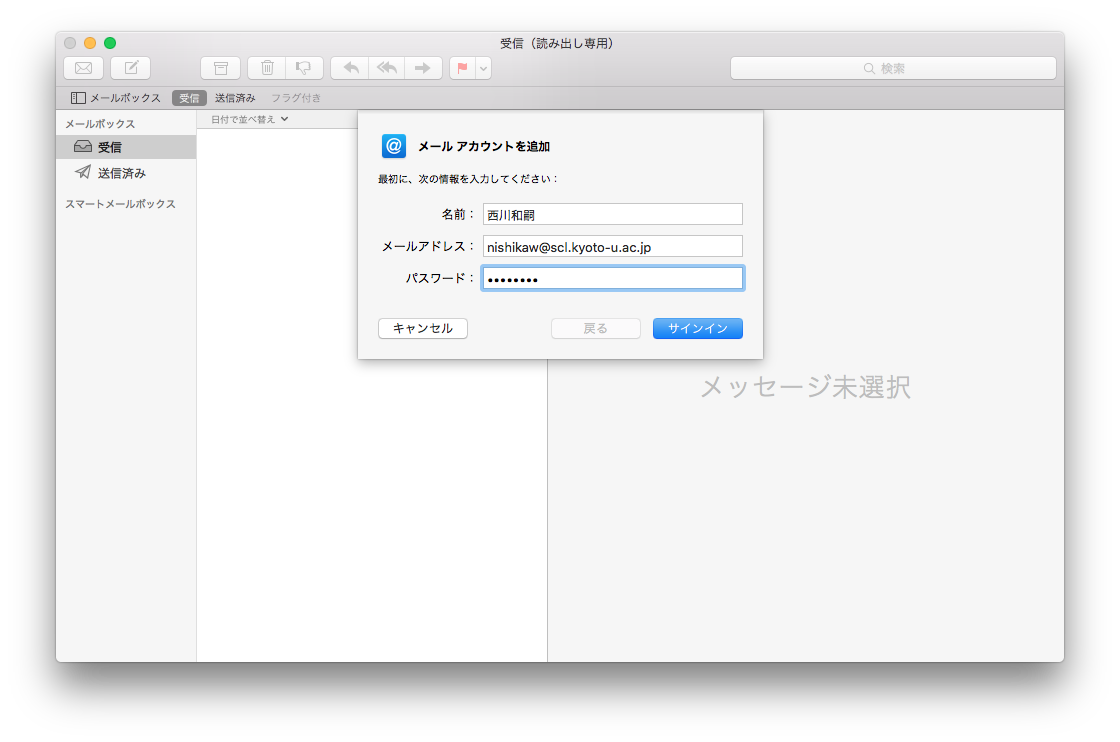Click the Get Mail envelope icon
This screenshot has height=742, width=1120.
[84, 68]
